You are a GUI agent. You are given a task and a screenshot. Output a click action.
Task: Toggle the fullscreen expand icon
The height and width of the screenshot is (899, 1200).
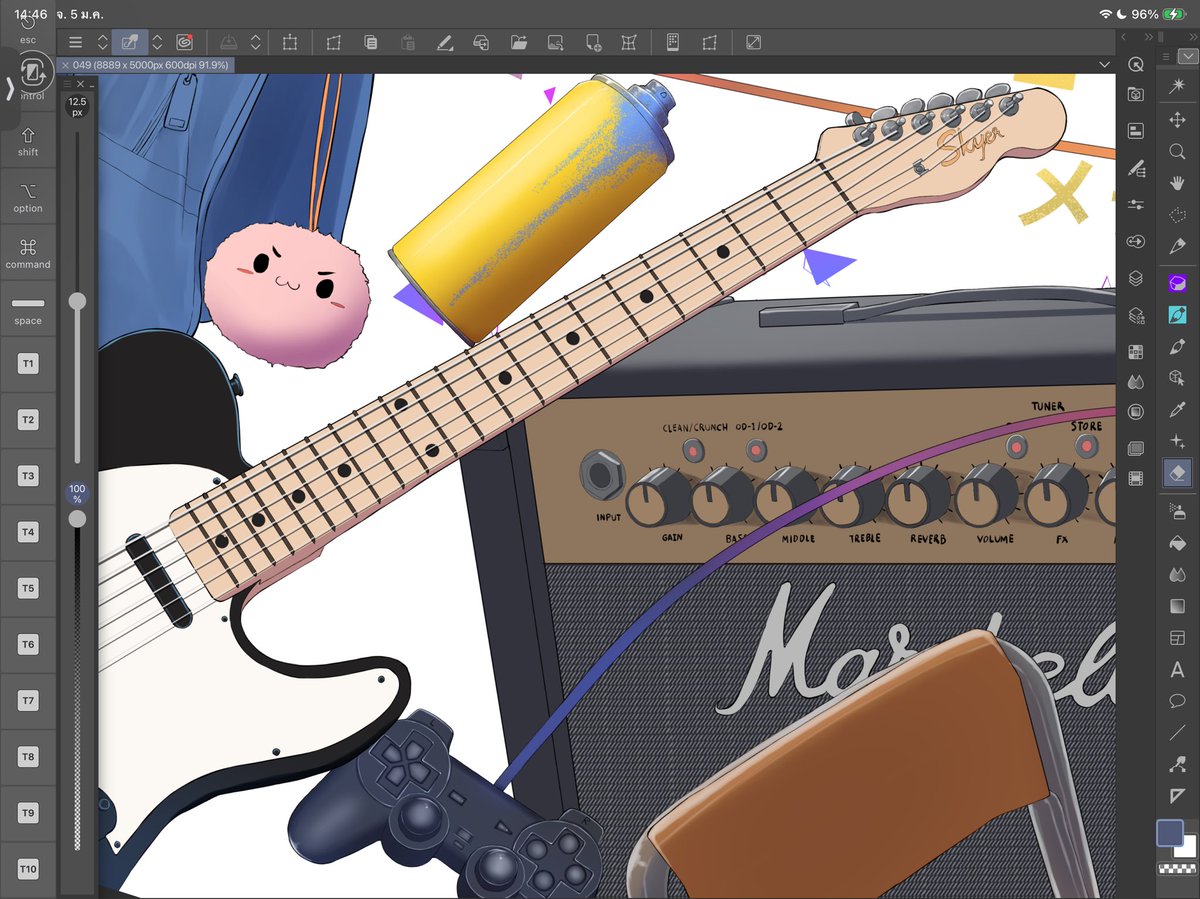click(x=753, y=42)
